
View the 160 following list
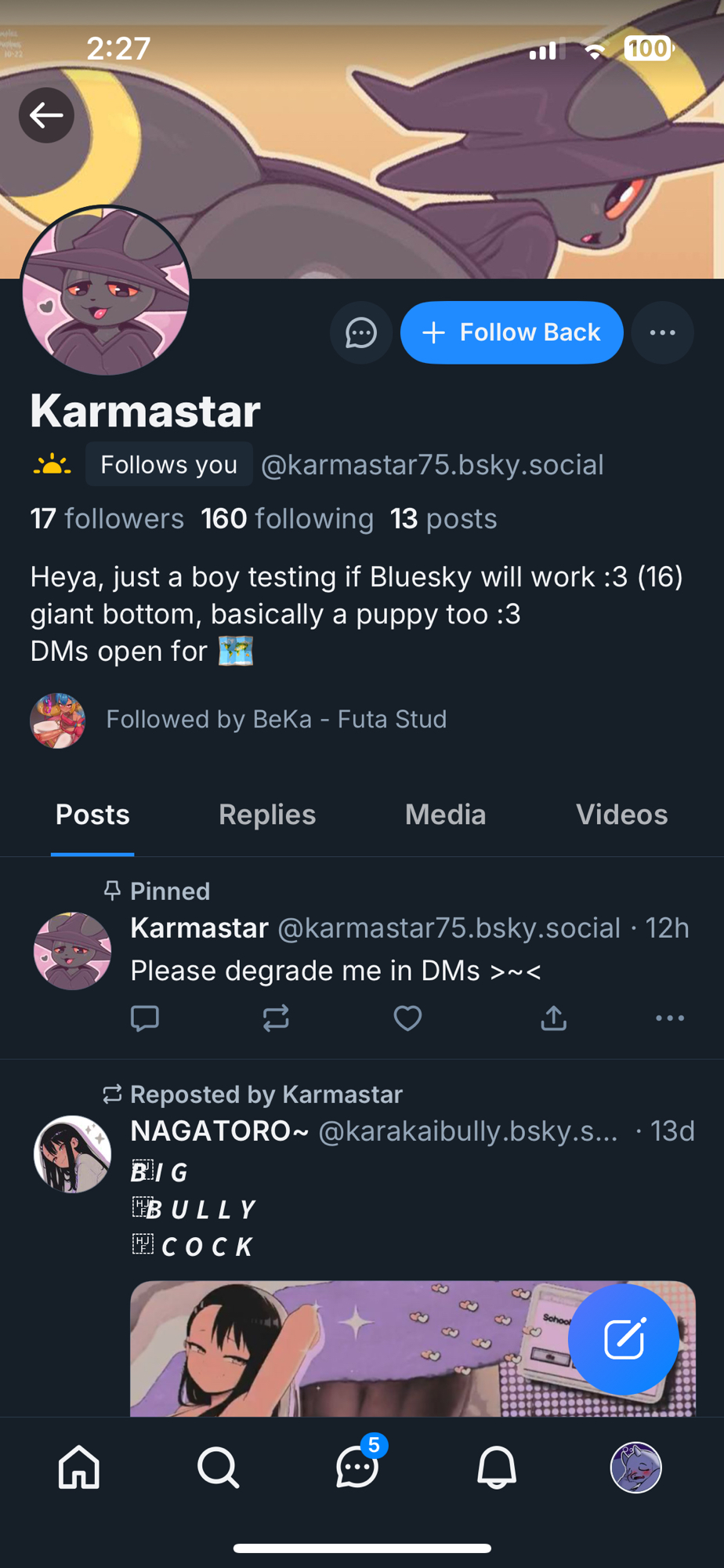(287, 519)
